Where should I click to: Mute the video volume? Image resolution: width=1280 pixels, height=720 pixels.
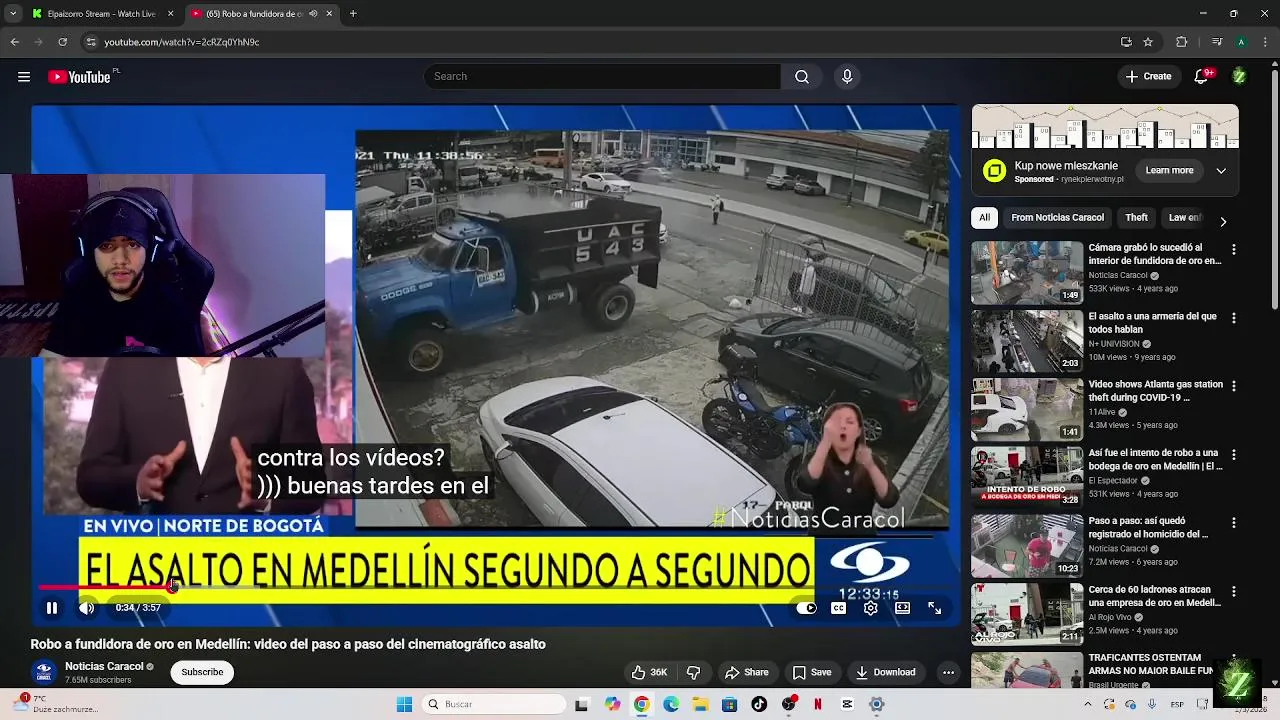pos(87,608)
